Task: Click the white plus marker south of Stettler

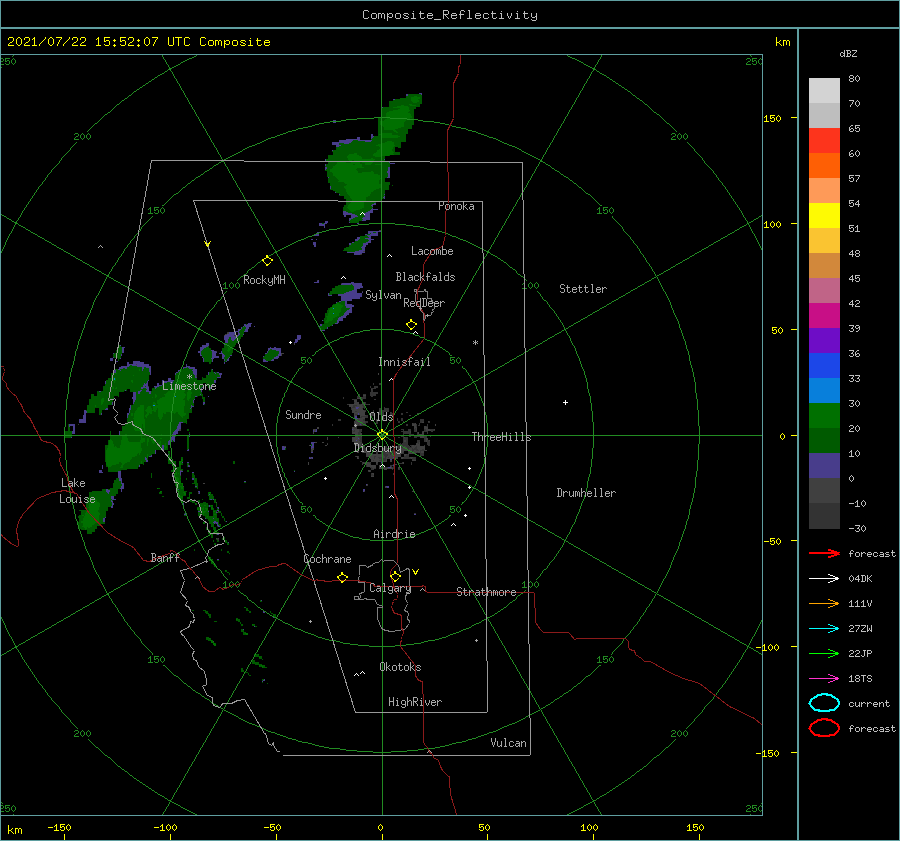Action: pos(565,402)
